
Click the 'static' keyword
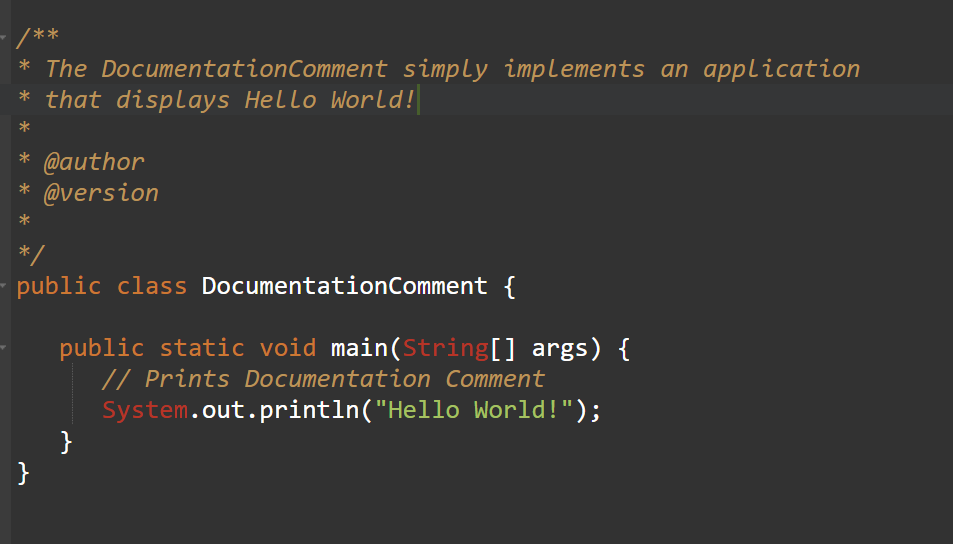[202, 348]
